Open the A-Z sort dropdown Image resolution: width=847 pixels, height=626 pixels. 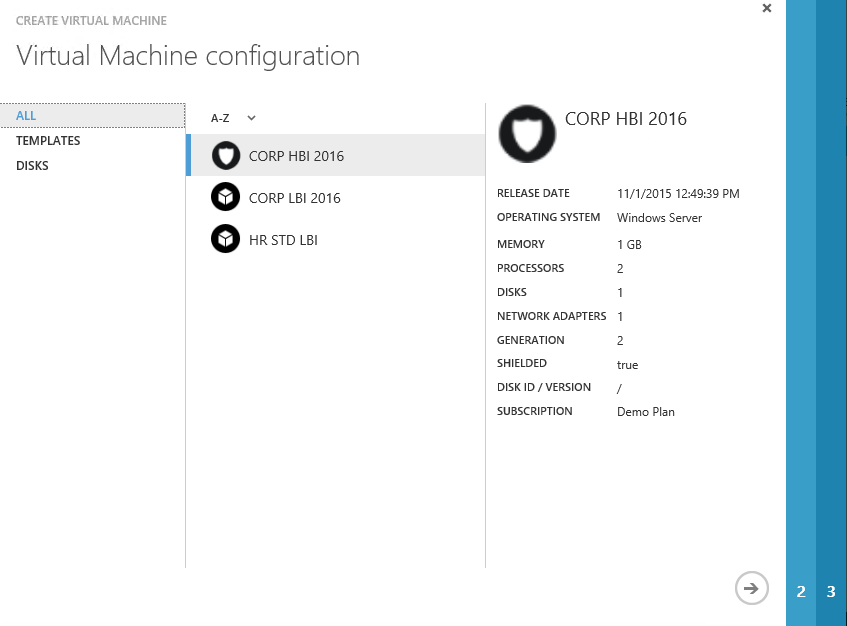[x=233, y=118]
